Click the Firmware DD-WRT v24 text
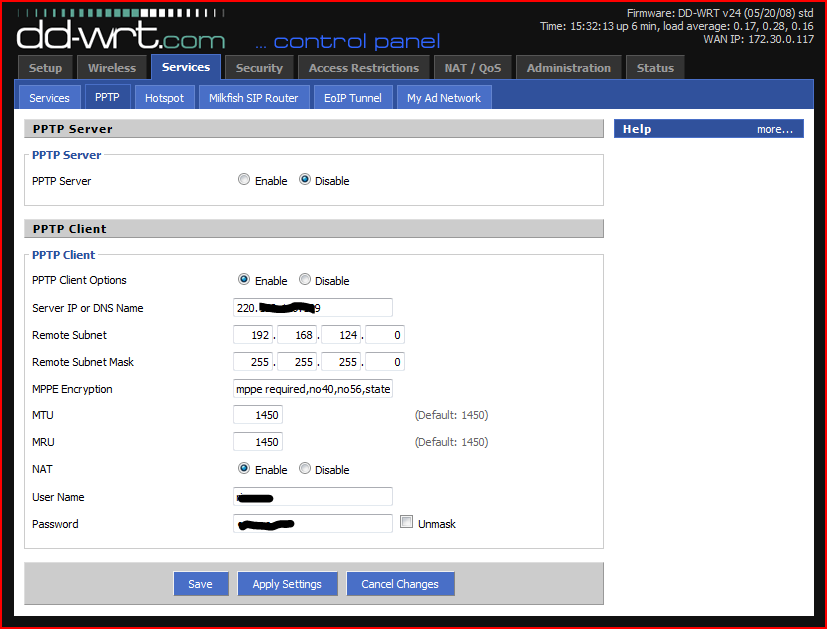827x629 pixels. 720,13
